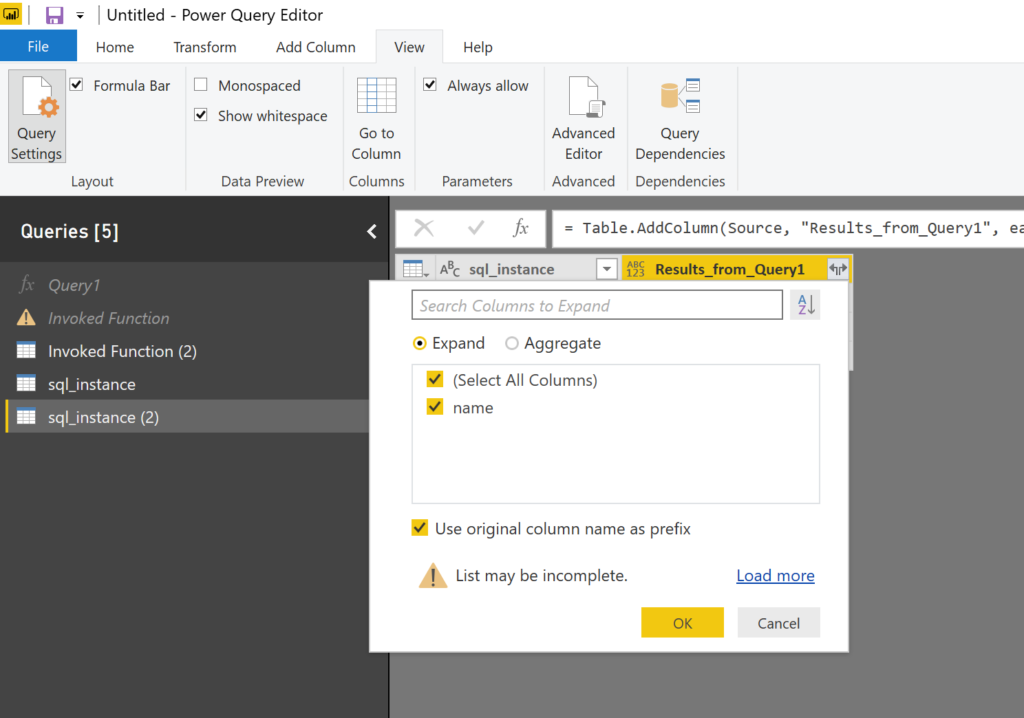Screen dimensions: 1024x718
Task: Click the Power BI logo icon
Action: point(11,14)
